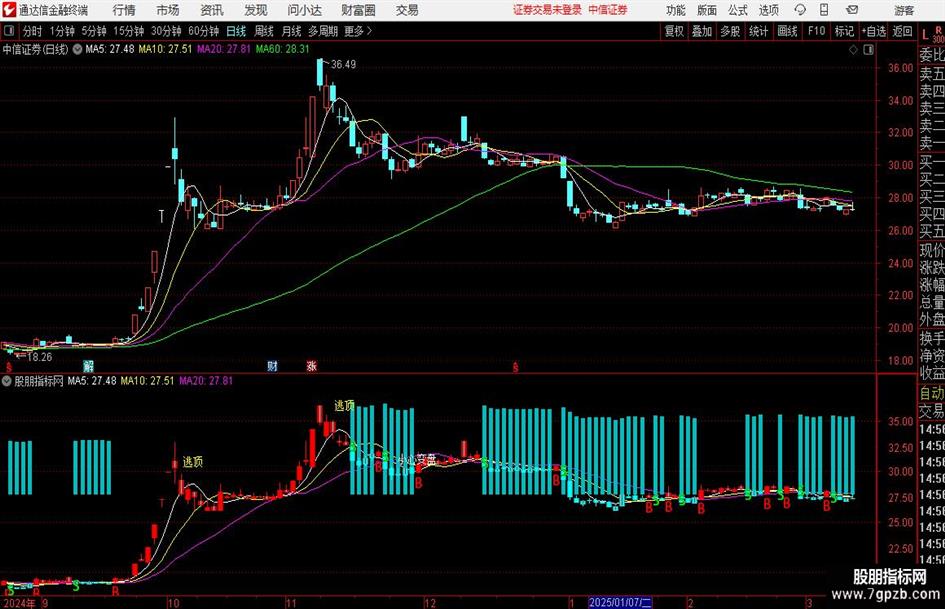Click the 财 financial marker on the chart
The image size is (945, 609).
(x=272, y=365)
